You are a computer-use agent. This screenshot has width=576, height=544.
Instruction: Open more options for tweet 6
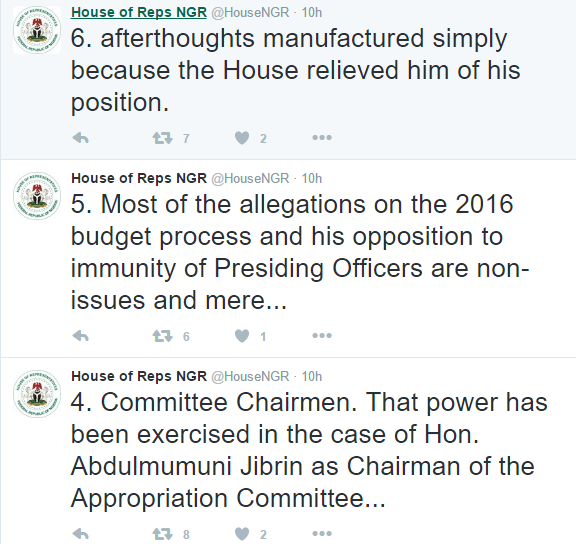tap(322, 138)
